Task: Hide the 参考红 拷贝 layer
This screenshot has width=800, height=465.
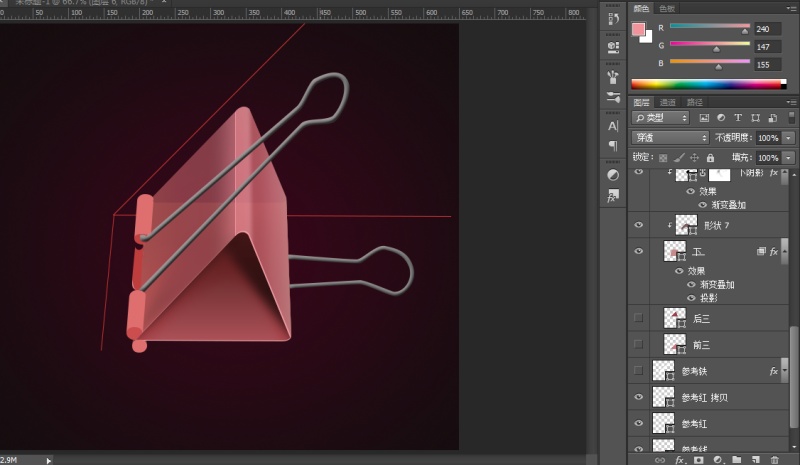Action: click(638, 397)
